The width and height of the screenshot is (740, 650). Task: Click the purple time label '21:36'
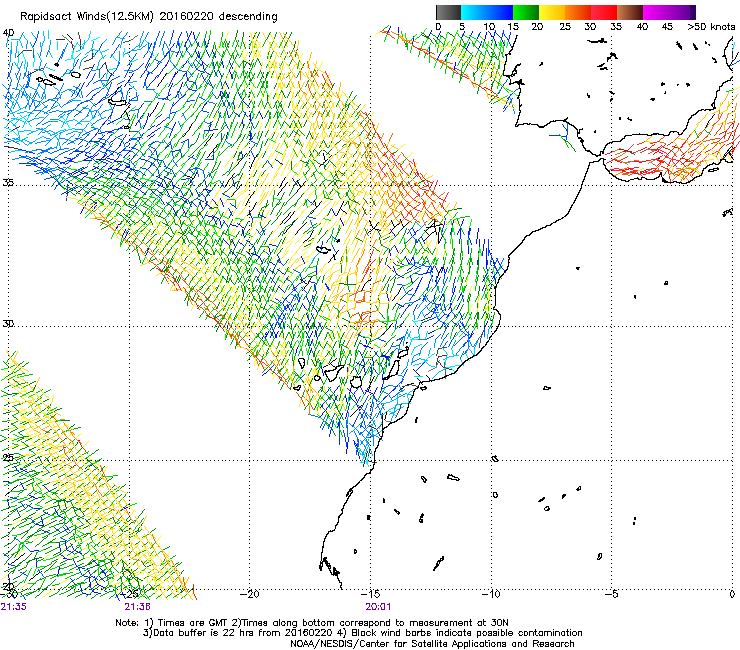pyautogui.click(x=137, y=607)
